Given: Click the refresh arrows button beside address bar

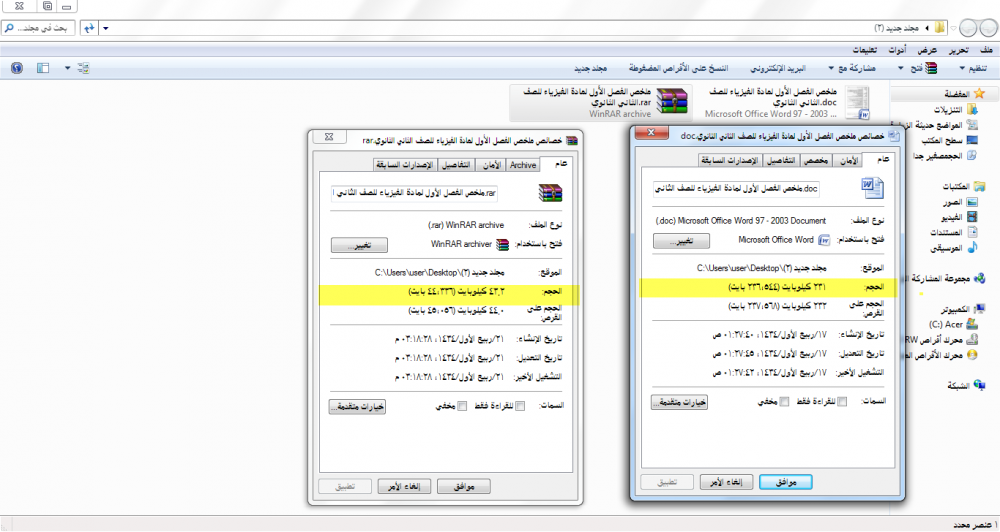Looking at the screenshot, I should [89, 27].
